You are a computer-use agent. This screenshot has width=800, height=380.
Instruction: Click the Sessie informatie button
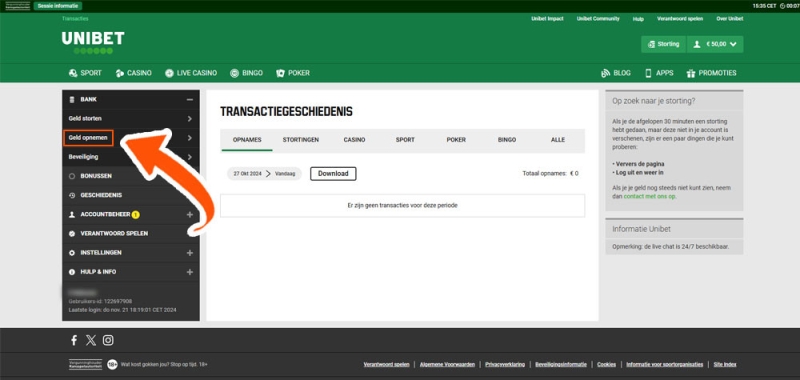click(58, 6)
